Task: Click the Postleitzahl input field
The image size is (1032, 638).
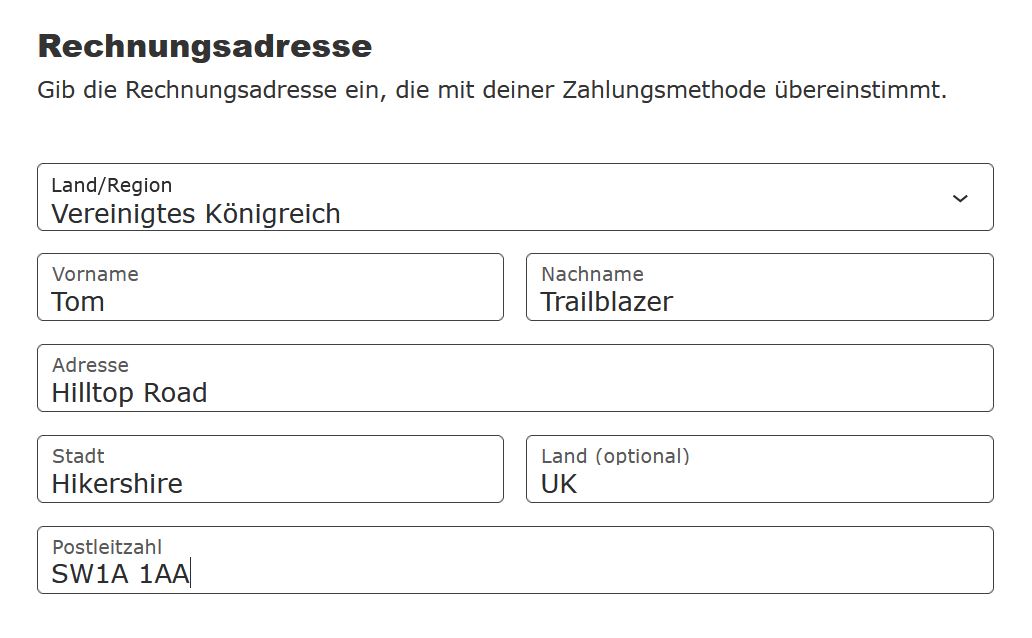Action: coord(515,561)
